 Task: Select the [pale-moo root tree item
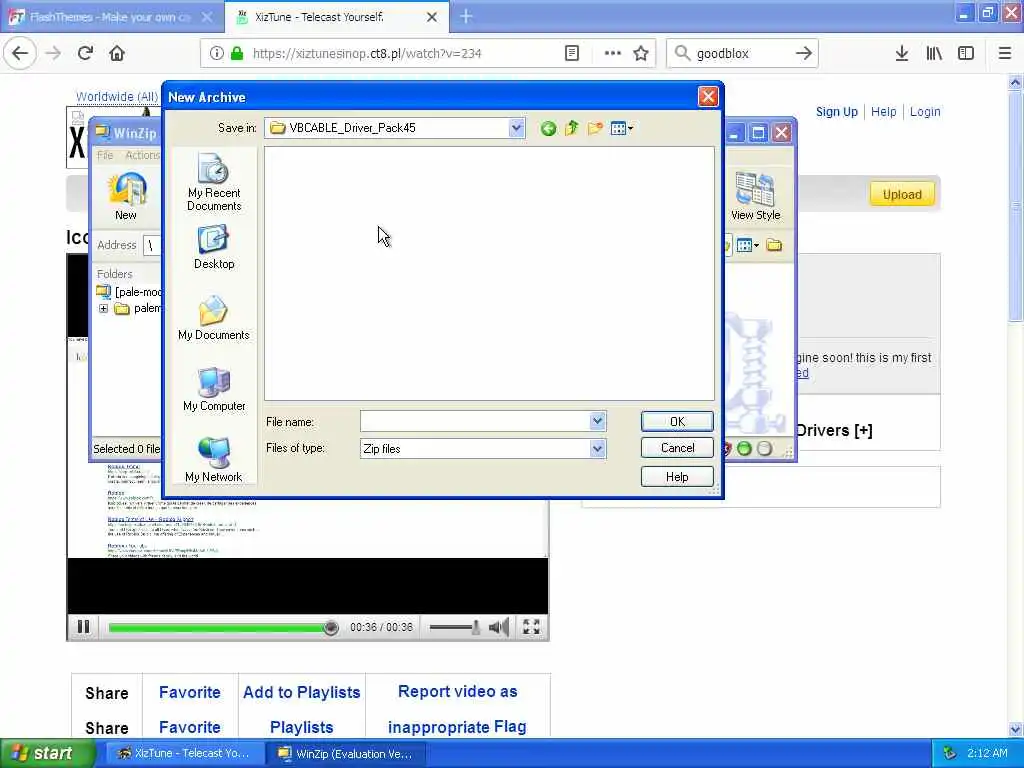pos(129,292)
